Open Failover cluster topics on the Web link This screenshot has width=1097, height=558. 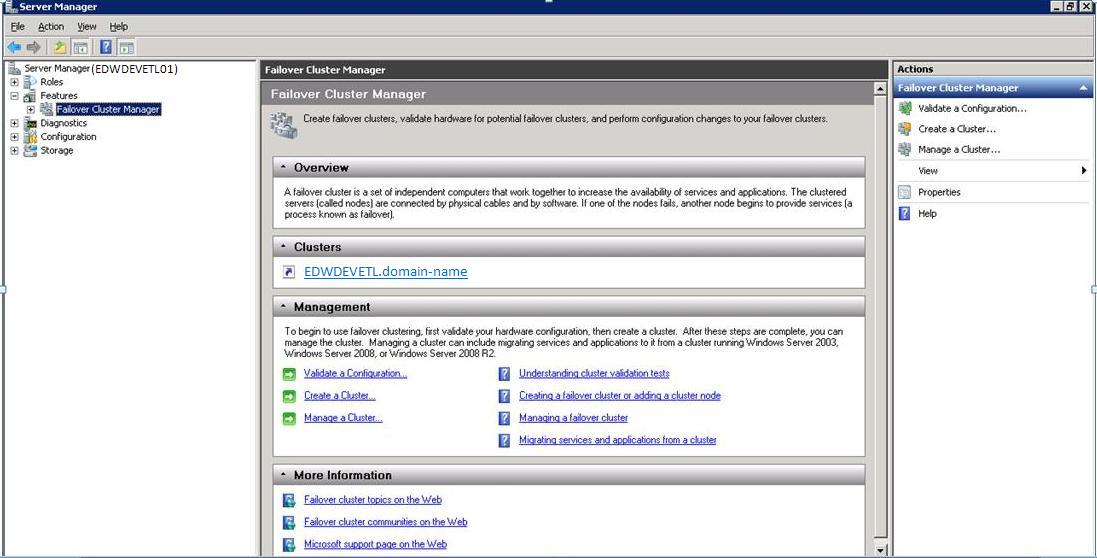[x=373, y=500]
